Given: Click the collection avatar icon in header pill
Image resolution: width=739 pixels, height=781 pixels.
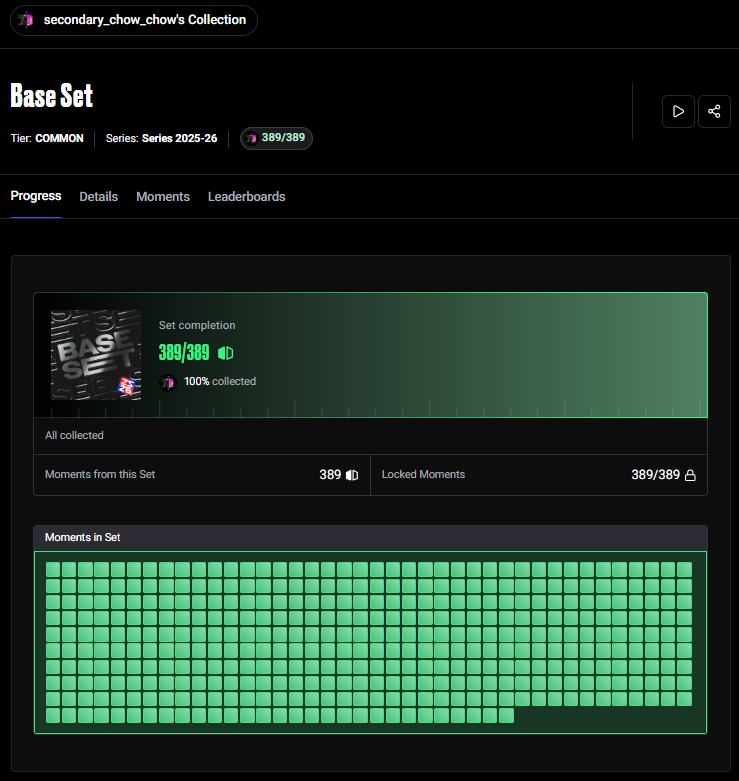Looking at the screenshot, I should tap(25, 20).
